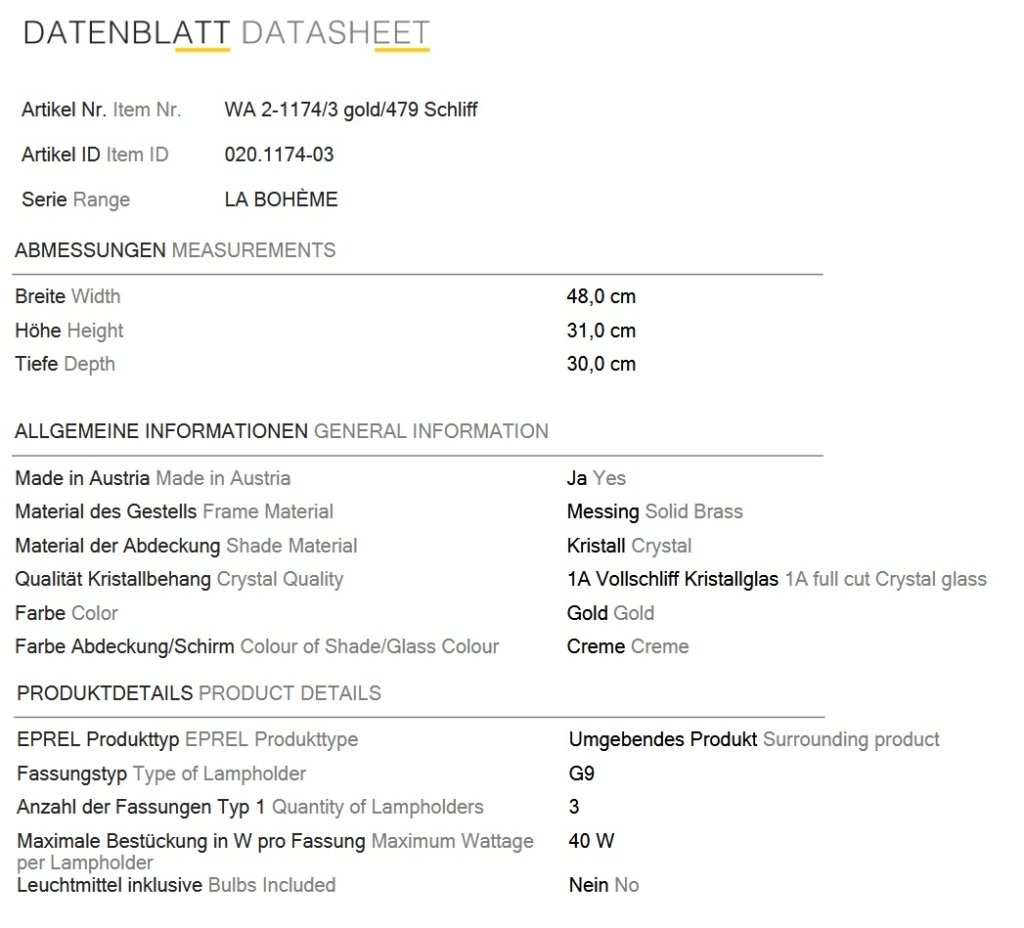Select the value 'Gold Gold'

610,613
